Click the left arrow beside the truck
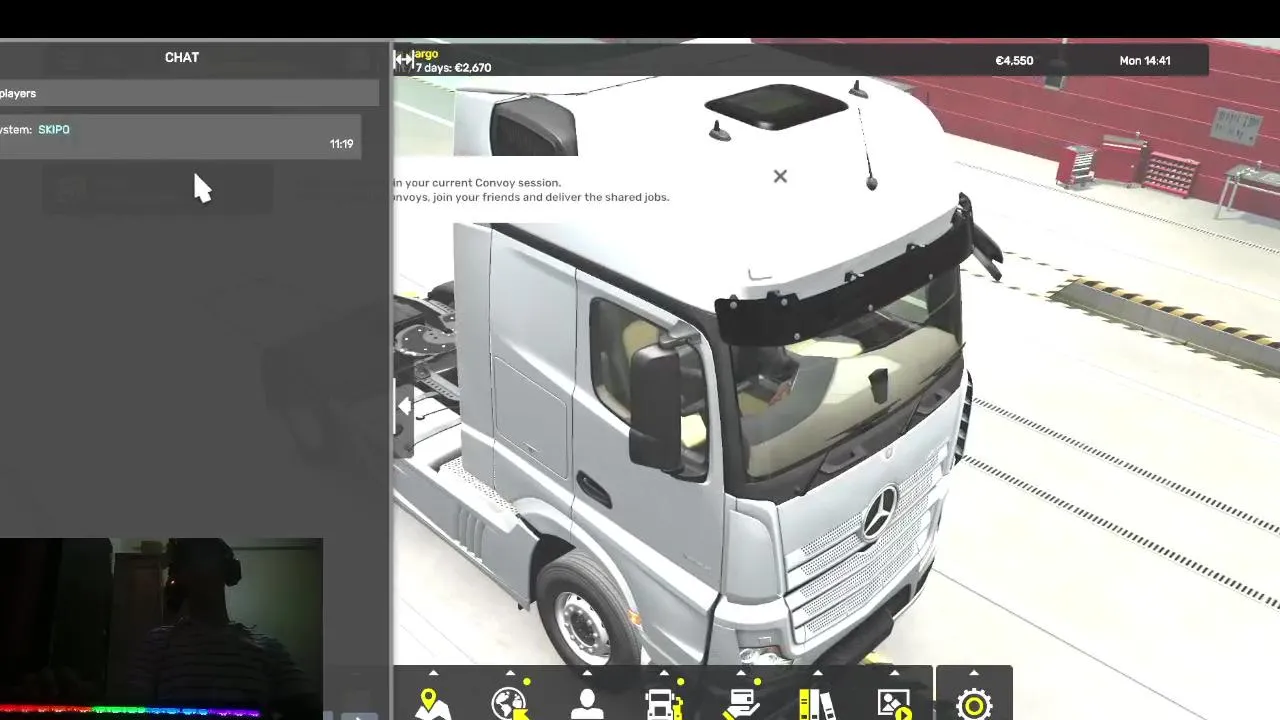The image size is (1280, 720). pos(404,407)
